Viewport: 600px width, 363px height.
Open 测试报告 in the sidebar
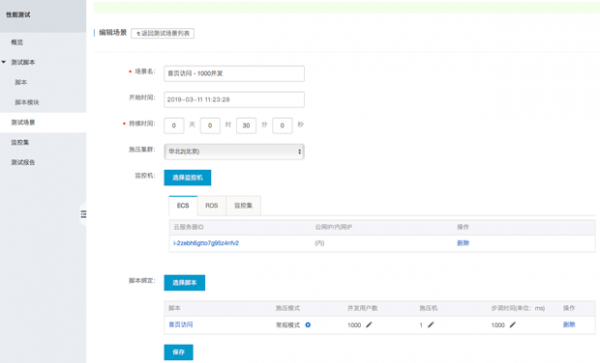click(x=23, y=162)
